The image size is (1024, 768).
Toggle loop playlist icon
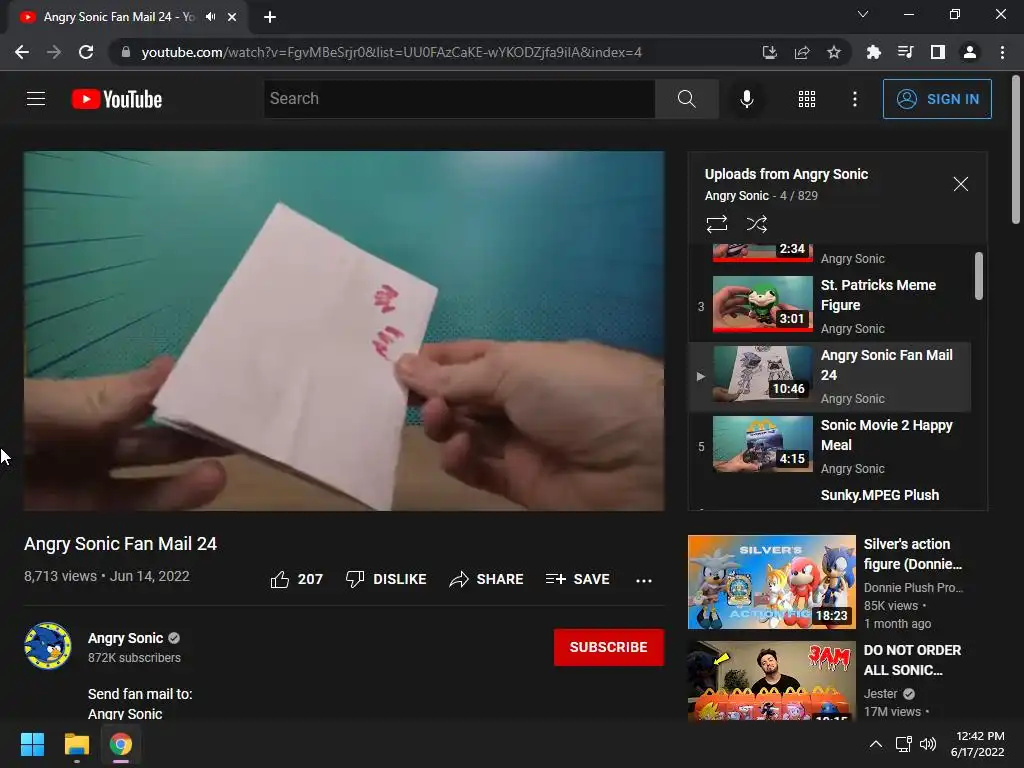point(716,224)
